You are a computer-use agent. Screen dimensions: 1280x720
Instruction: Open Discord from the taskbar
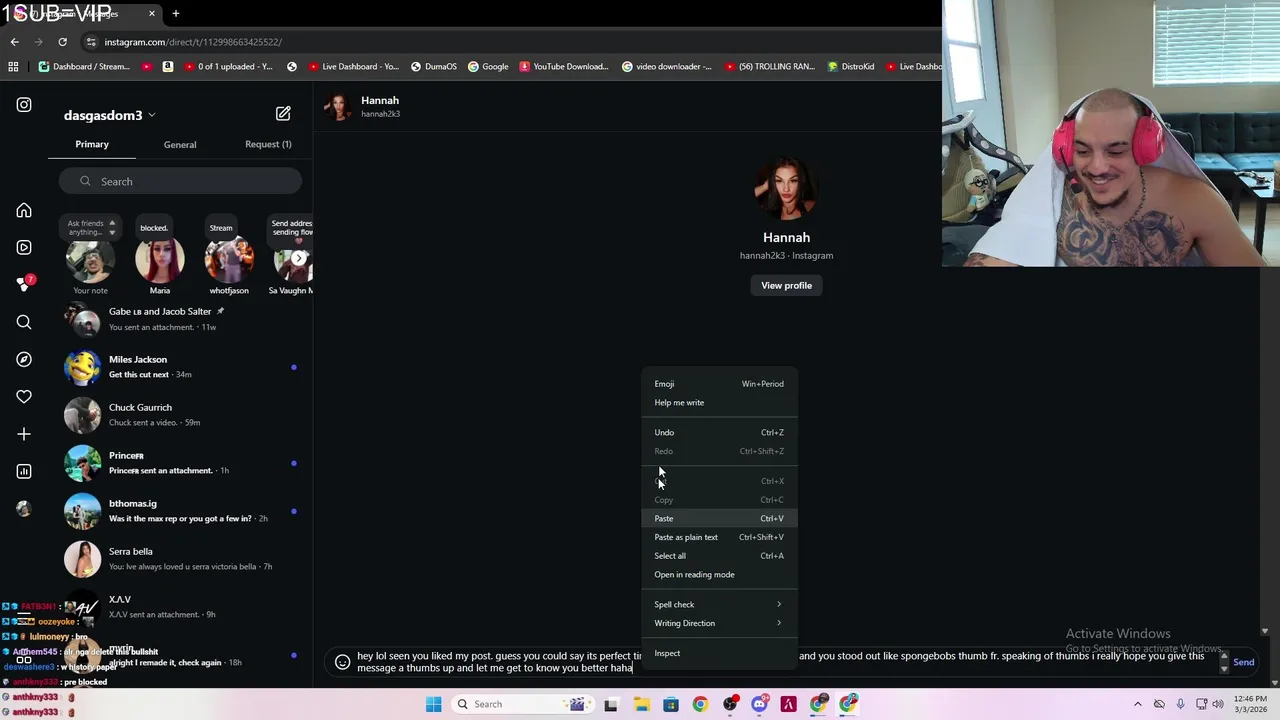coord(759,704)
